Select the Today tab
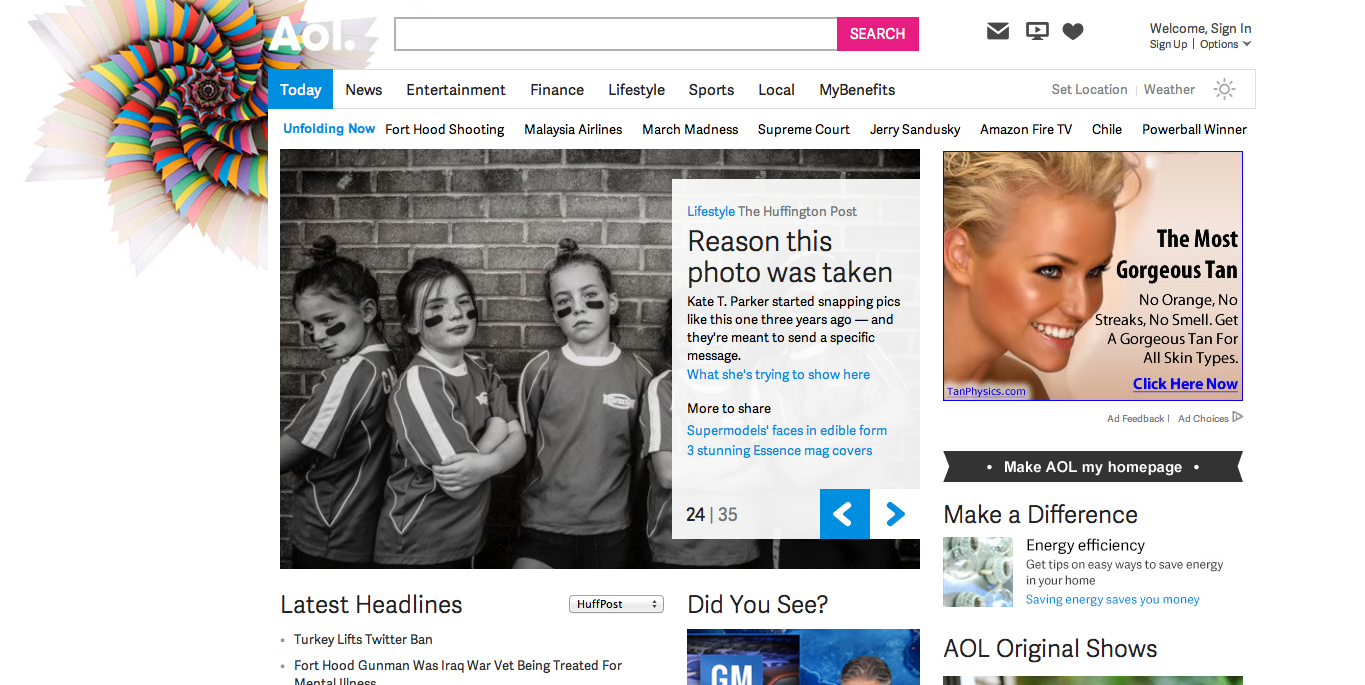Screen dimensions: 1365x685 pyautogui.click(x=300, y=89)
